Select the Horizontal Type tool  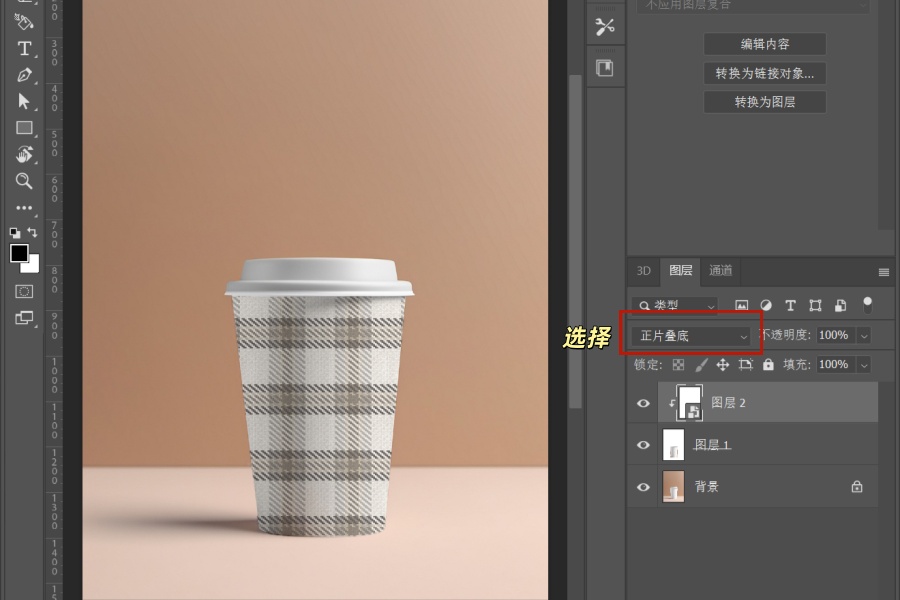click(24, 49)
